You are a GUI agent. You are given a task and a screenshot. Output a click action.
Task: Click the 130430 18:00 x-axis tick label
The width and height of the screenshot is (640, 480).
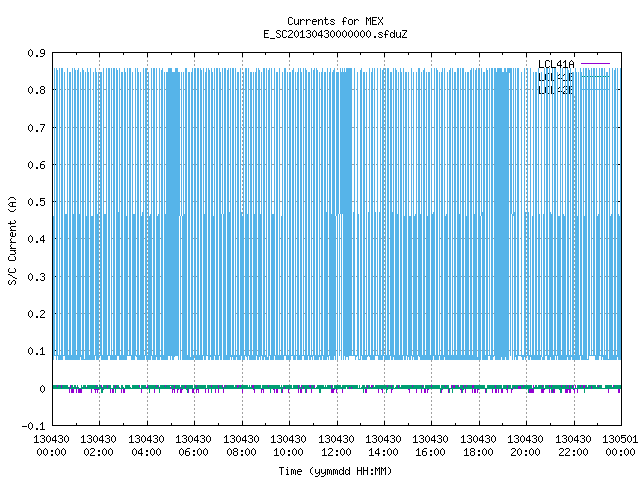(478, 446)
